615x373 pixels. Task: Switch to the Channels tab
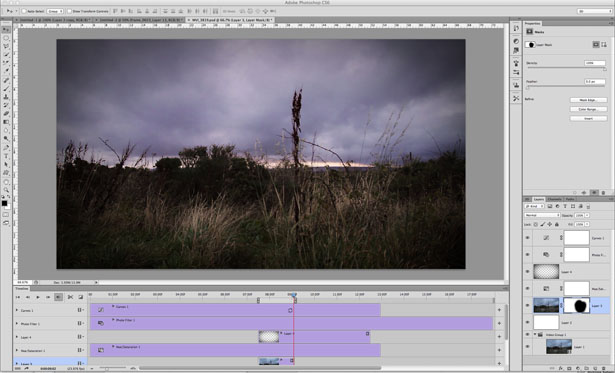pyautogui.click(x=554, y=199)
